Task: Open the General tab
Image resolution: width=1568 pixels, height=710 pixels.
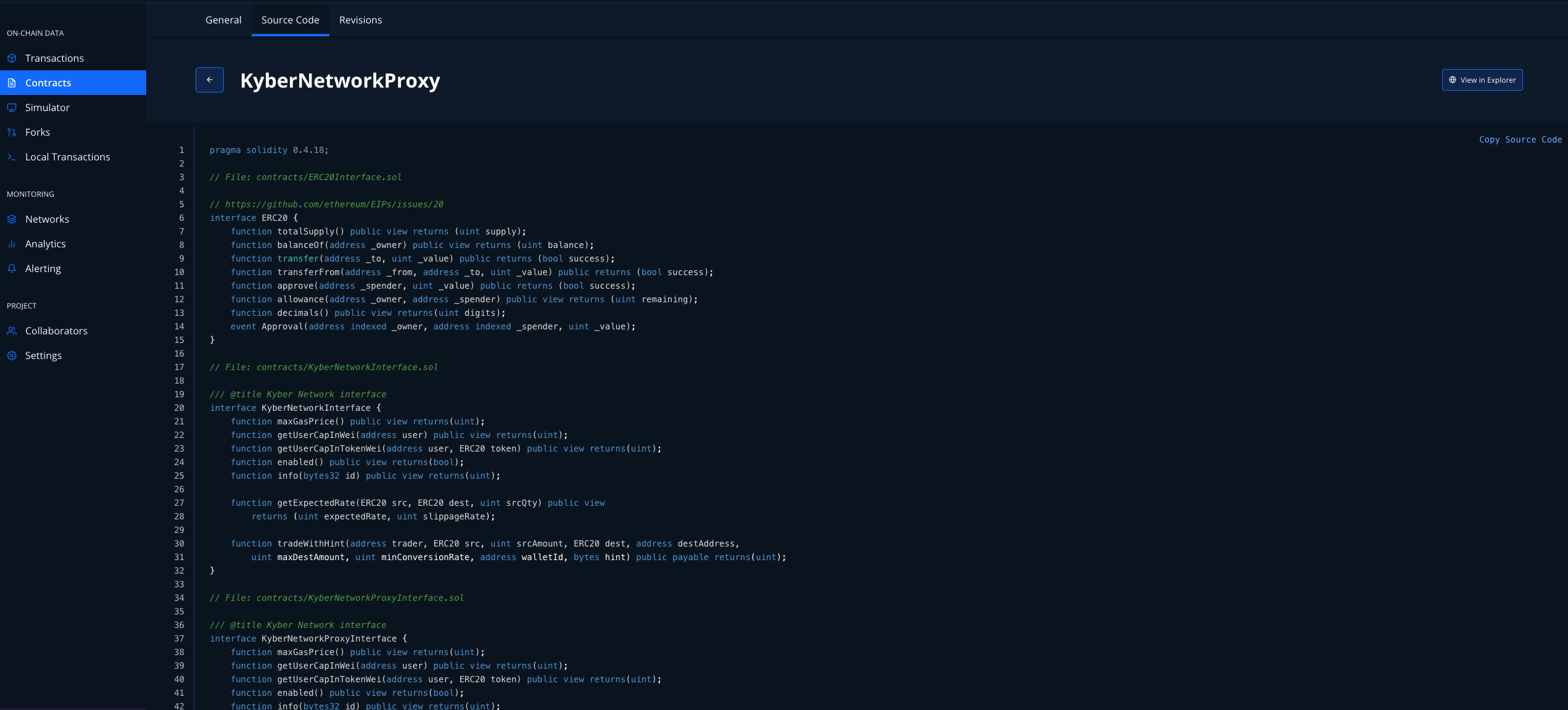Action: (x=223, y=20)
